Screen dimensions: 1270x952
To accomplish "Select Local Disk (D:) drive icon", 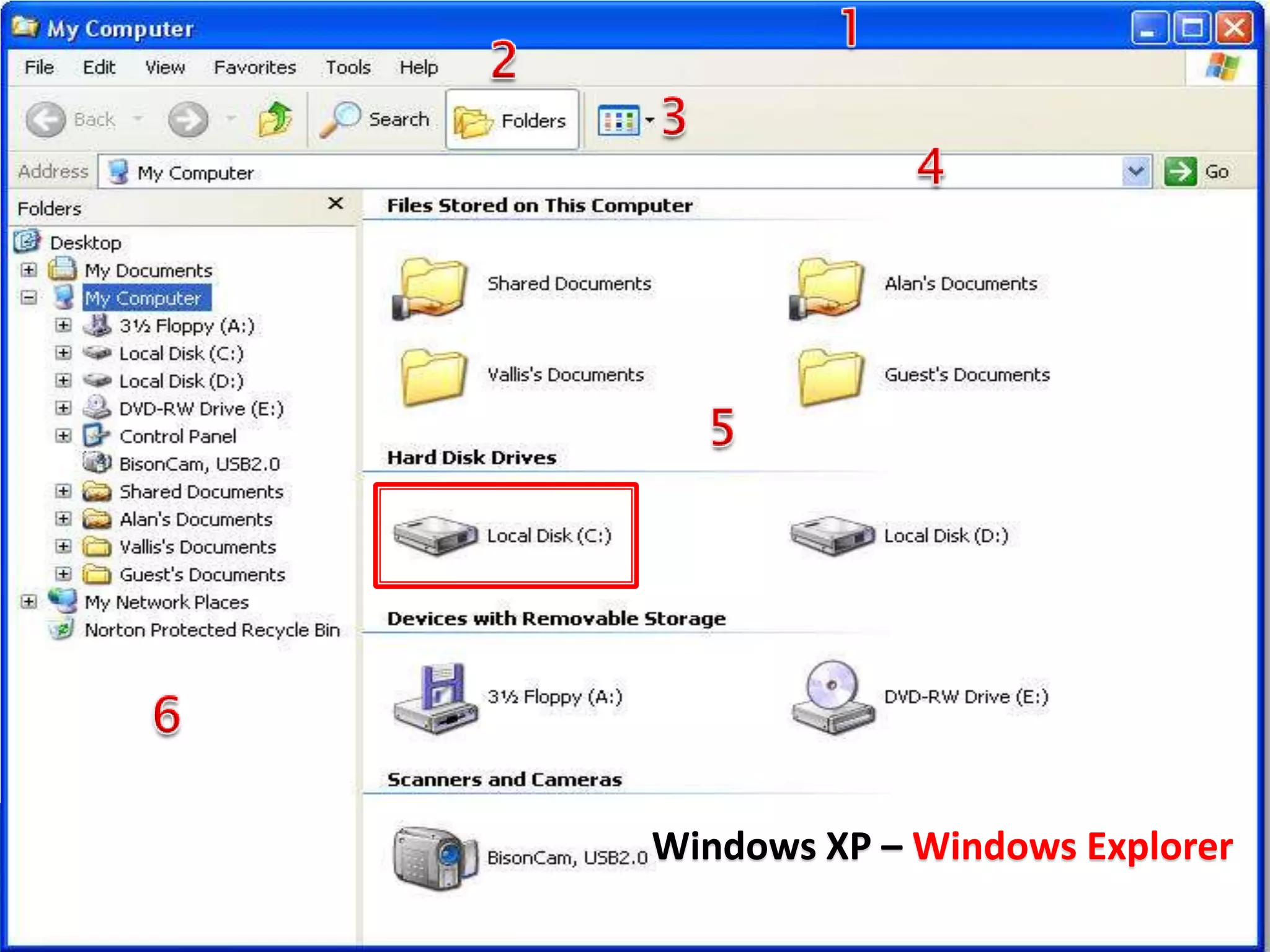I will (832, 535).
